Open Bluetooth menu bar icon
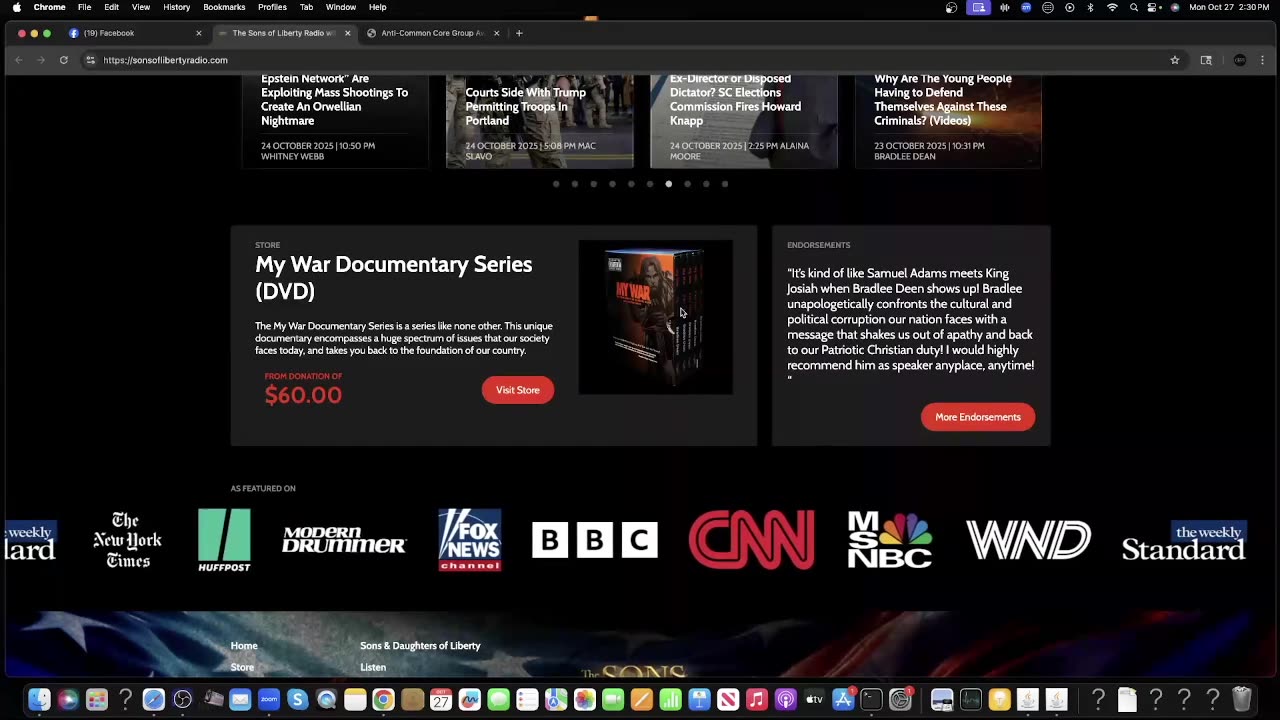Viewport: 1280px width, 720px height. [1090, 7]
